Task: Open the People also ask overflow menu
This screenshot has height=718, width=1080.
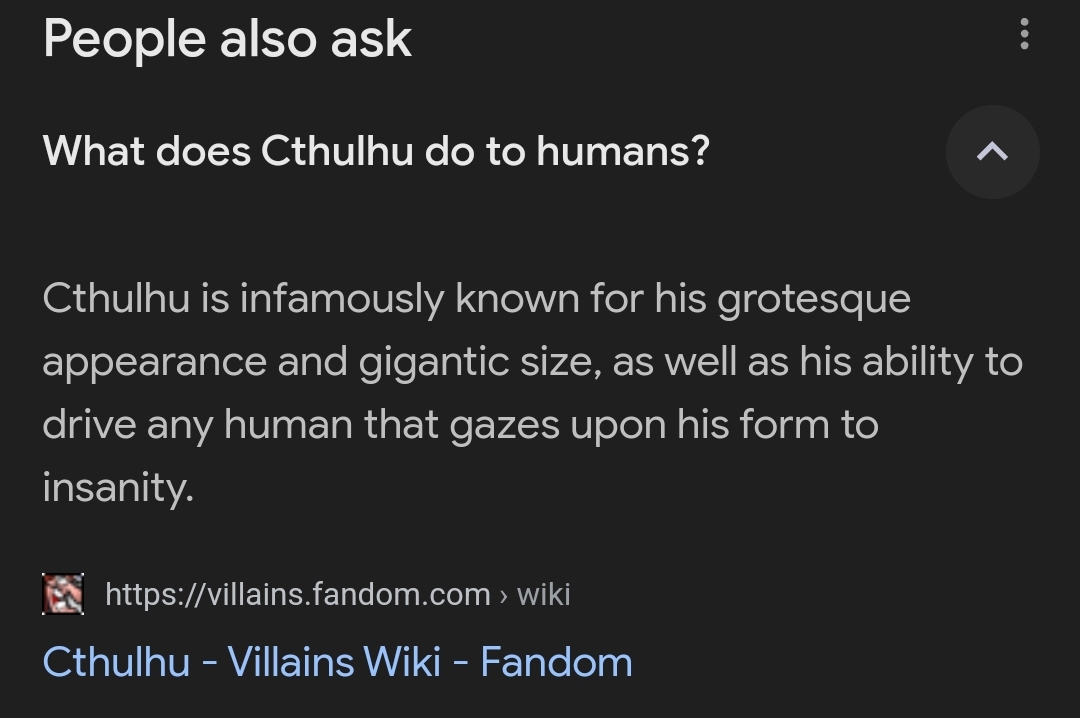Action: click(1024, 34)
